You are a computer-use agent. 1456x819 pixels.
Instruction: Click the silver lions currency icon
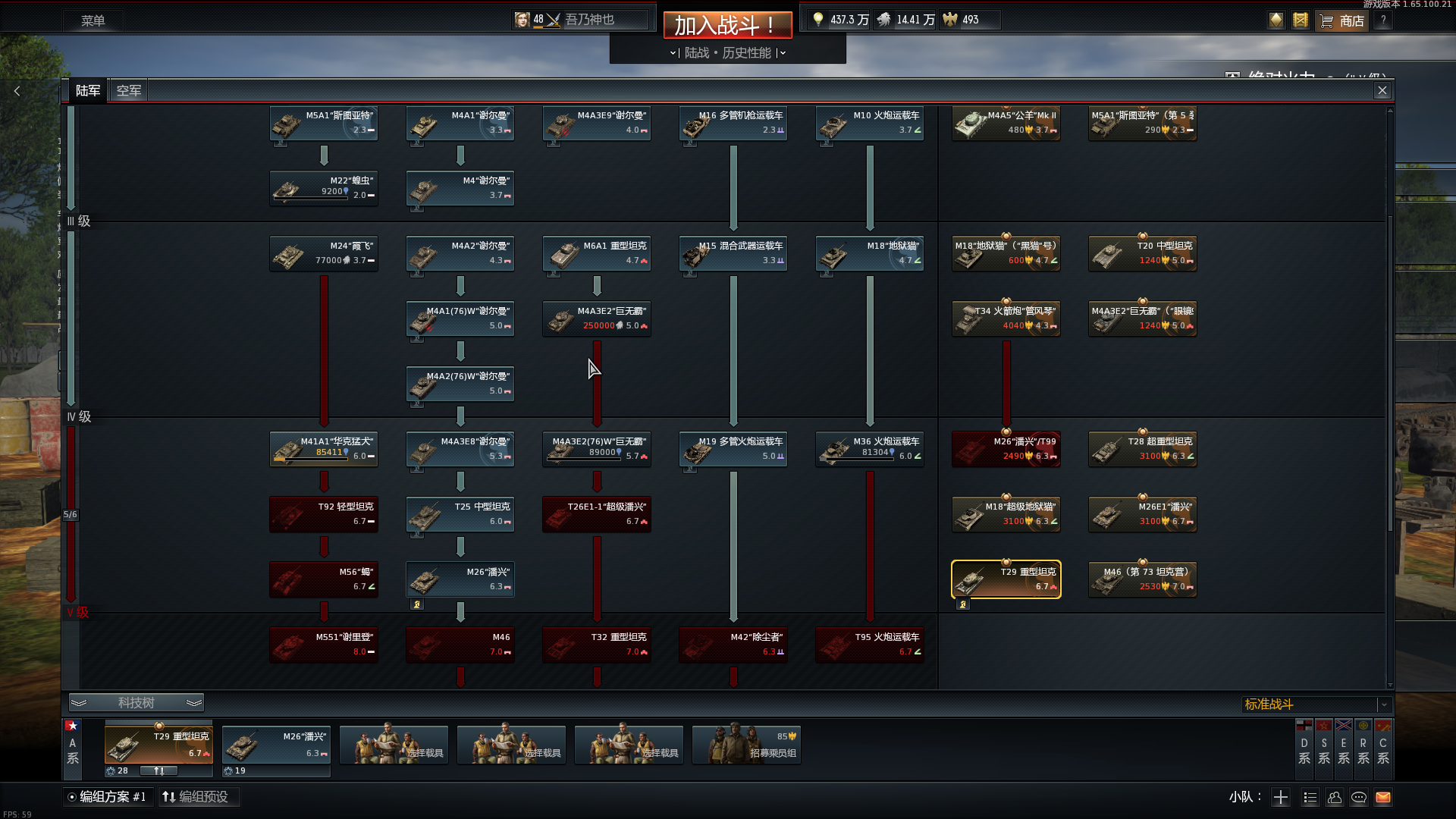(883, 20)
